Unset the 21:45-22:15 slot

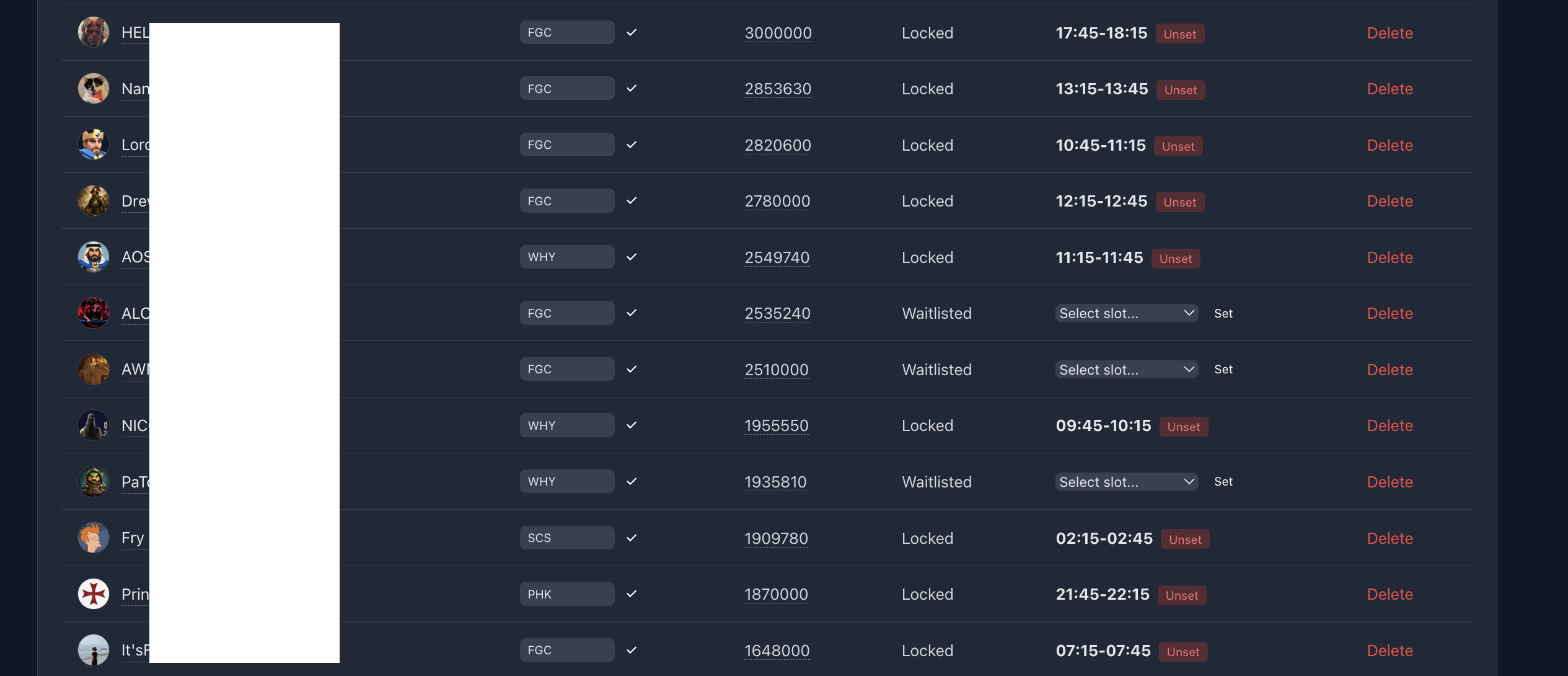(x=1182, y=595)
